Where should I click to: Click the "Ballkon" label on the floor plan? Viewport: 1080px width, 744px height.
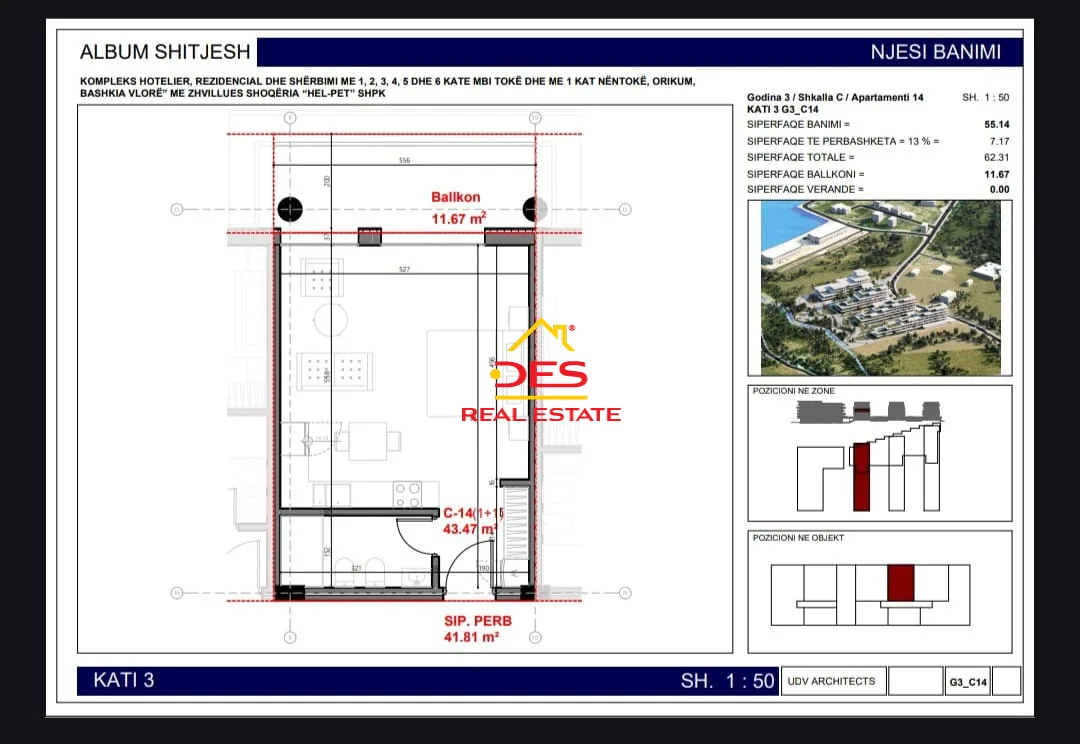point(456,197)
